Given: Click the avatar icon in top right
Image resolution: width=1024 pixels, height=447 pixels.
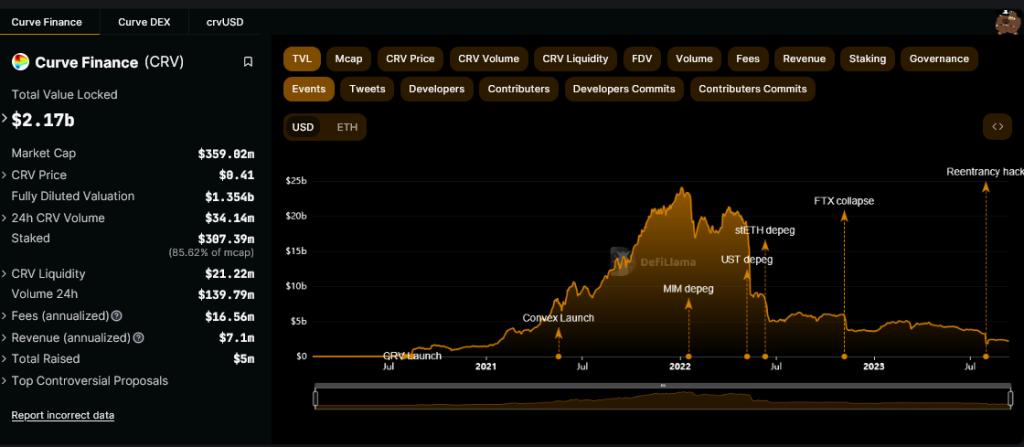Looking at the screenshot, I should 1005,21.
